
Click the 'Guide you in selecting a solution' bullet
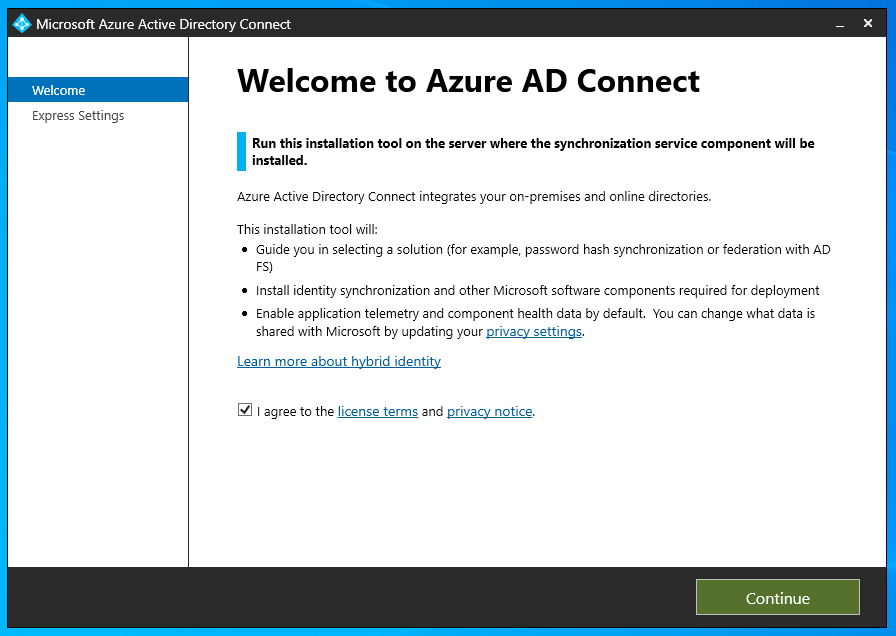543,258
